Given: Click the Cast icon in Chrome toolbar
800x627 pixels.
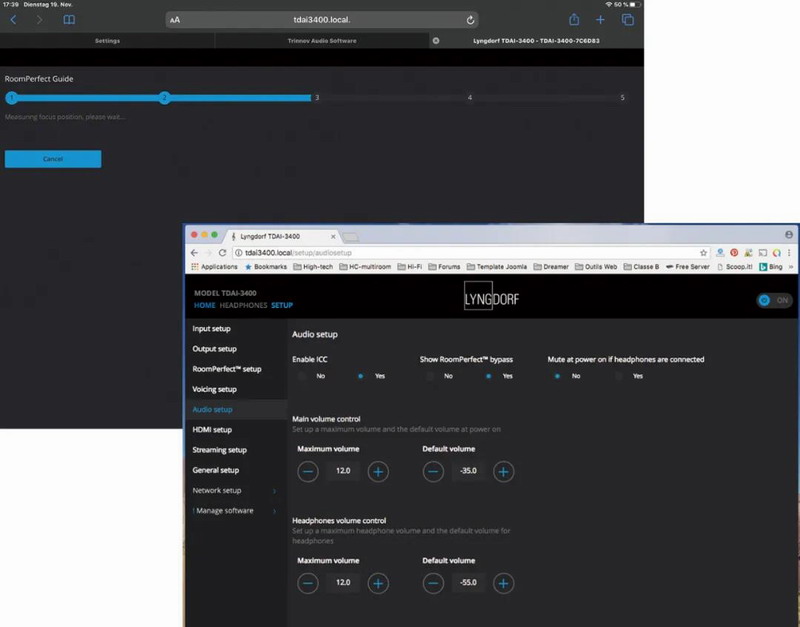Looking at the screenshot, I should [x=763, y=253].
